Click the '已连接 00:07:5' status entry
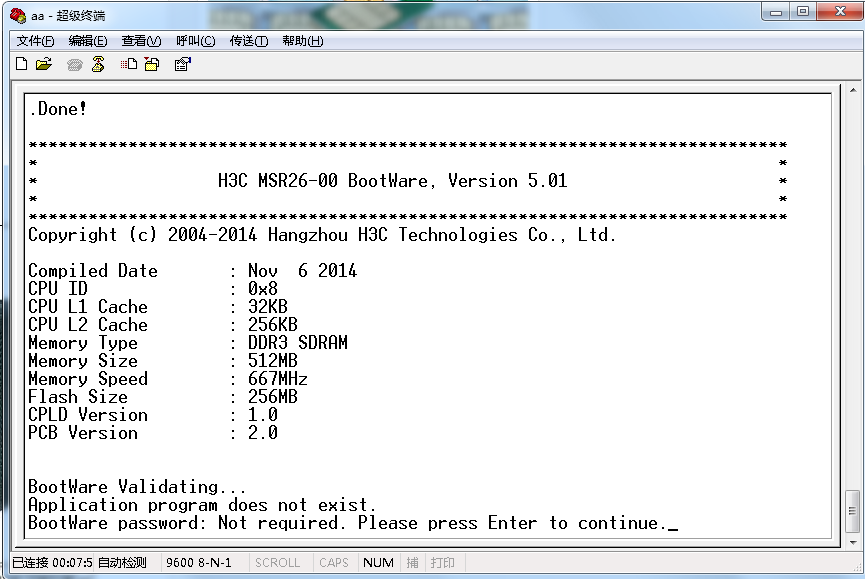Screen dimensions: 865x579 coord(52,562)
